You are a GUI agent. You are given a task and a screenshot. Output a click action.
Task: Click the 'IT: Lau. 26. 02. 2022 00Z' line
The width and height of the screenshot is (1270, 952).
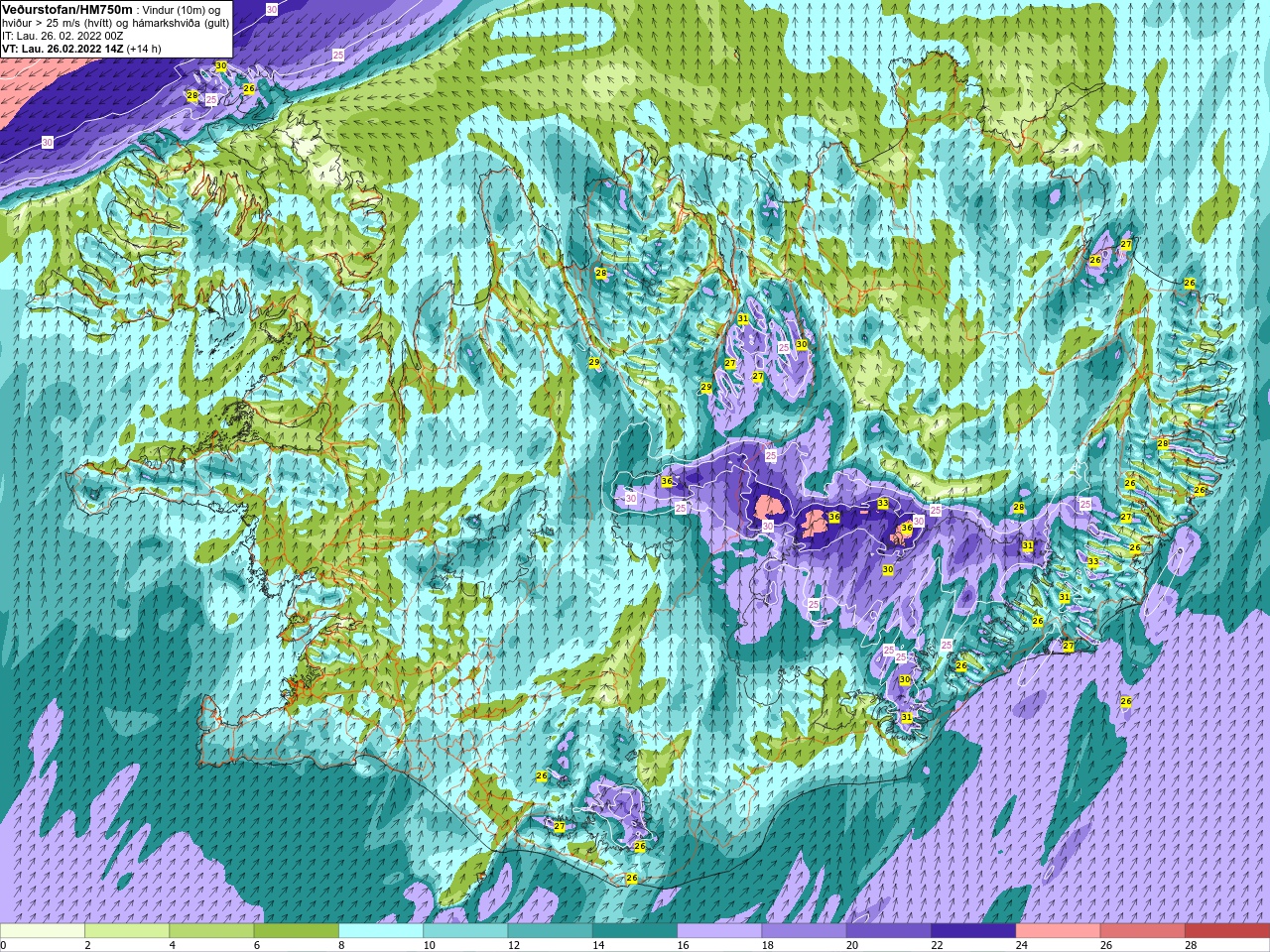[x=63, y=36]
